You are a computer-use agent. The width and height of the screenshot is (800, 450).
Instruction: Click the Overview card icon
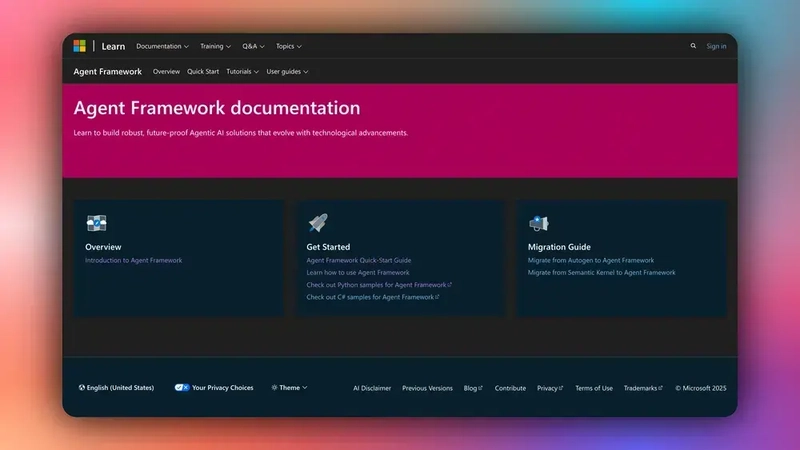tap(96, 223)
